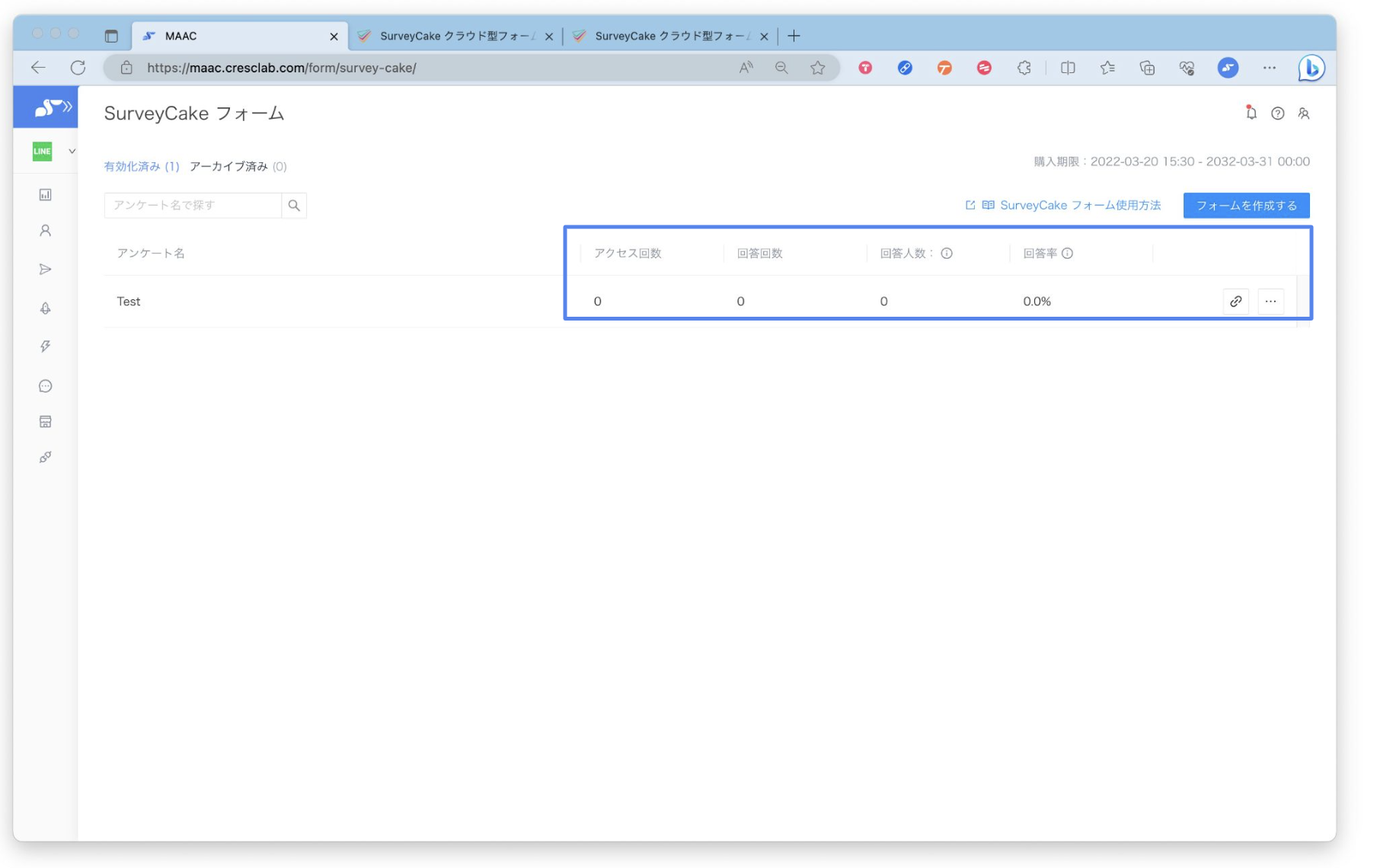Screen dimensions: 1377x868
Task: Open browser extensions puzzle icon
Action: click(x=1024, y=68)
